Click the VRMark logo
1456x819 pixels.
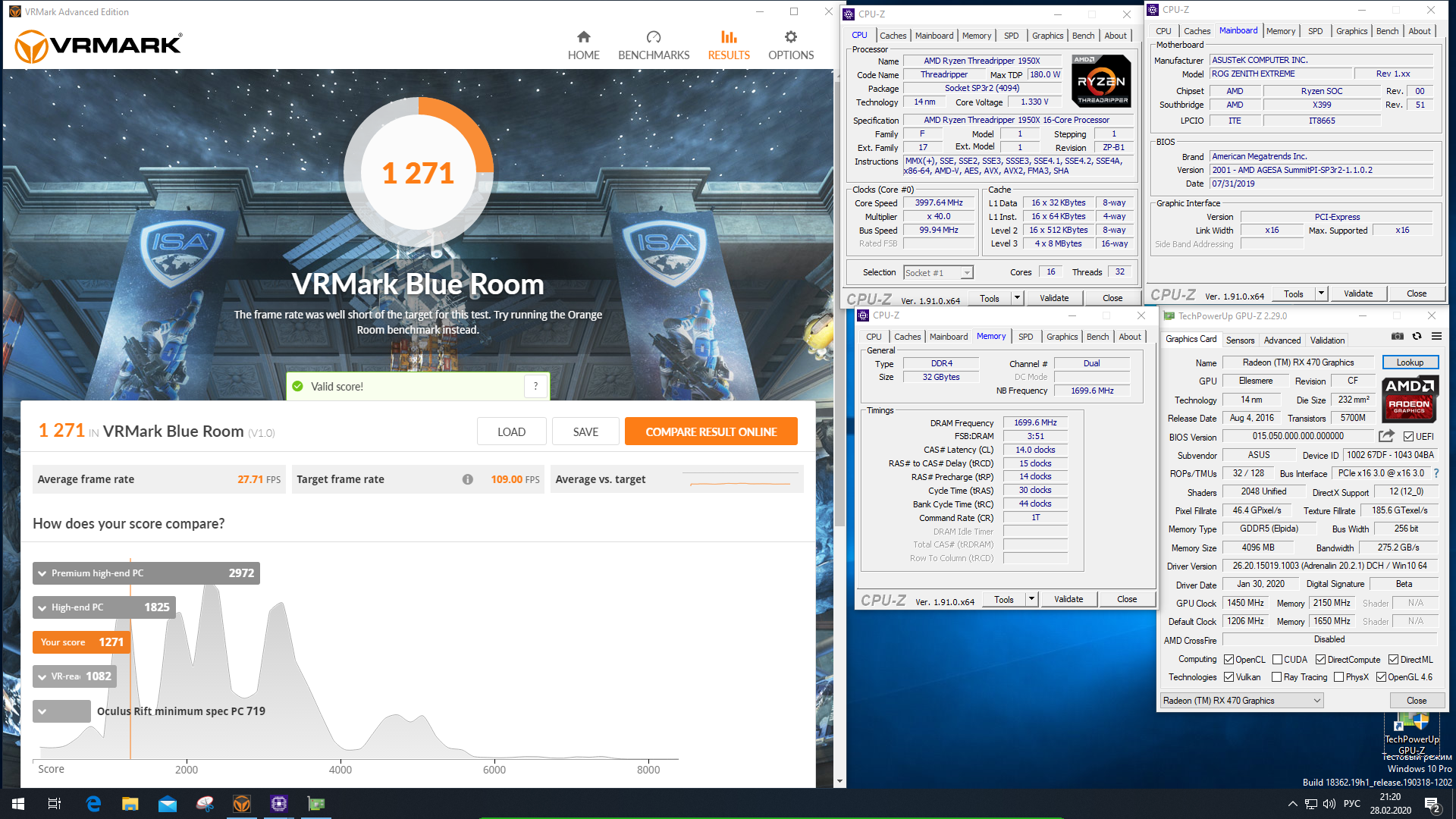pyautogui.click(x=99, y=45)
